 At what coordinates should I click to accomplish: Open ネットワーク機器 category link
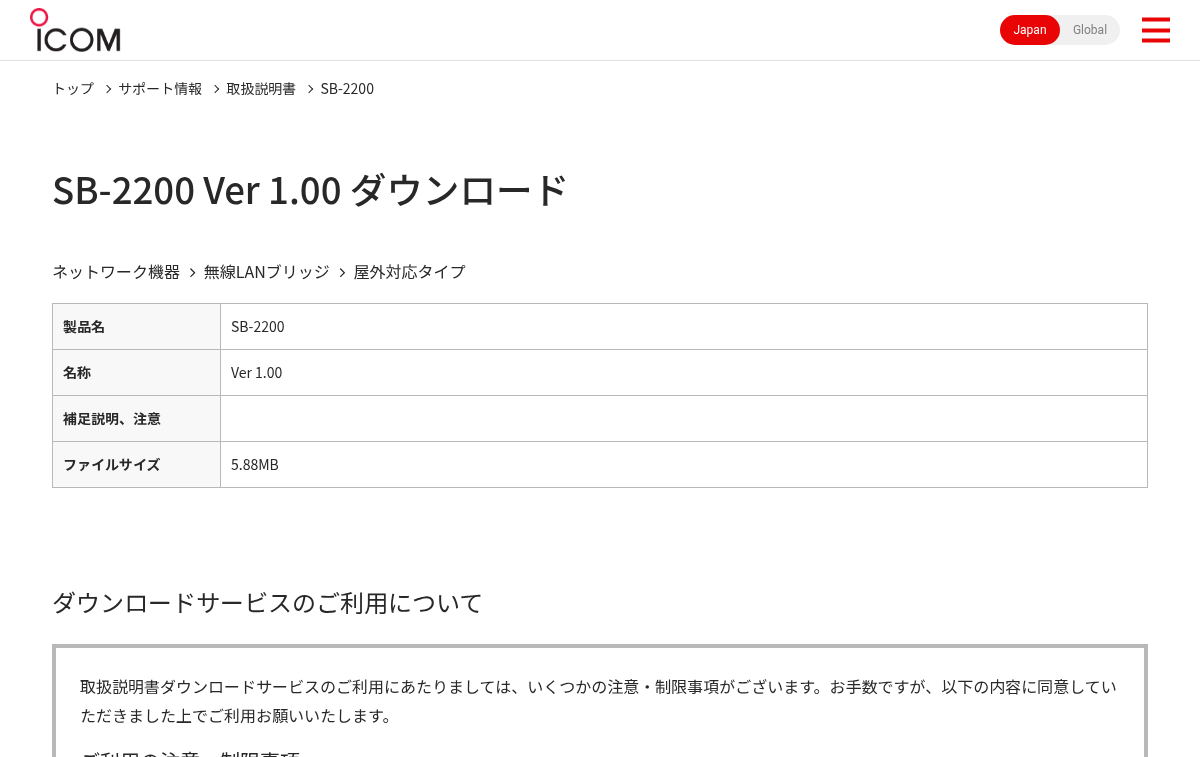click(x=116, y=272)
